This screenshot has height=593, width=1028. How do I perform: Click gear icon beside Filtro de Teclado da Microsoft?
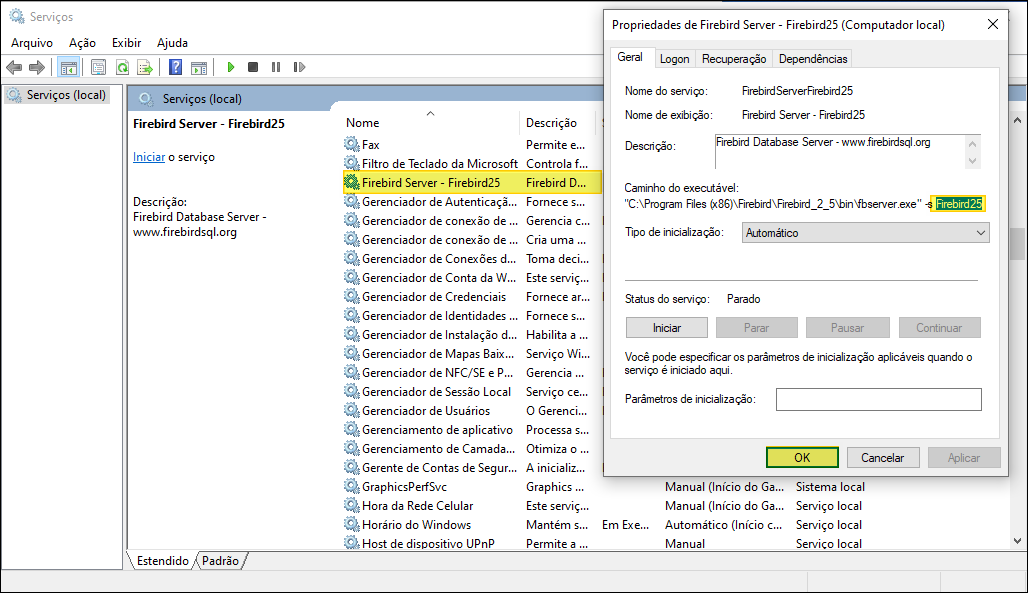(x=351, y=163)
